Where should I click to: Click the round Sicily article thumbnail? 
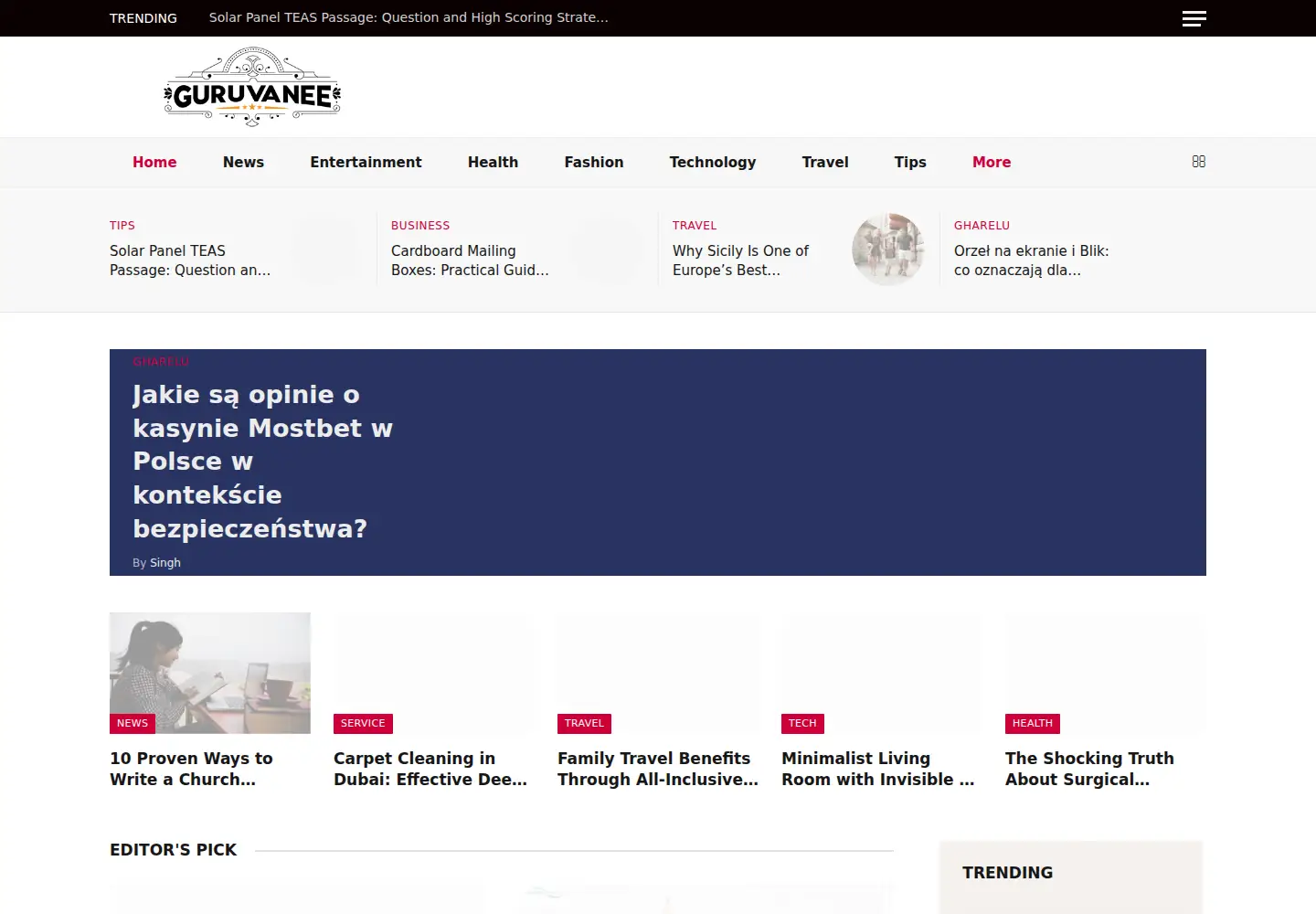click(x=888, y=249)
